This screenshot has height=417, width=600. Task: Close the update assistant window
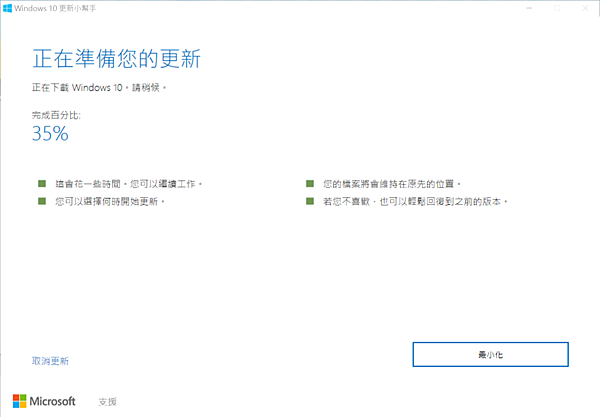point(585,8)
